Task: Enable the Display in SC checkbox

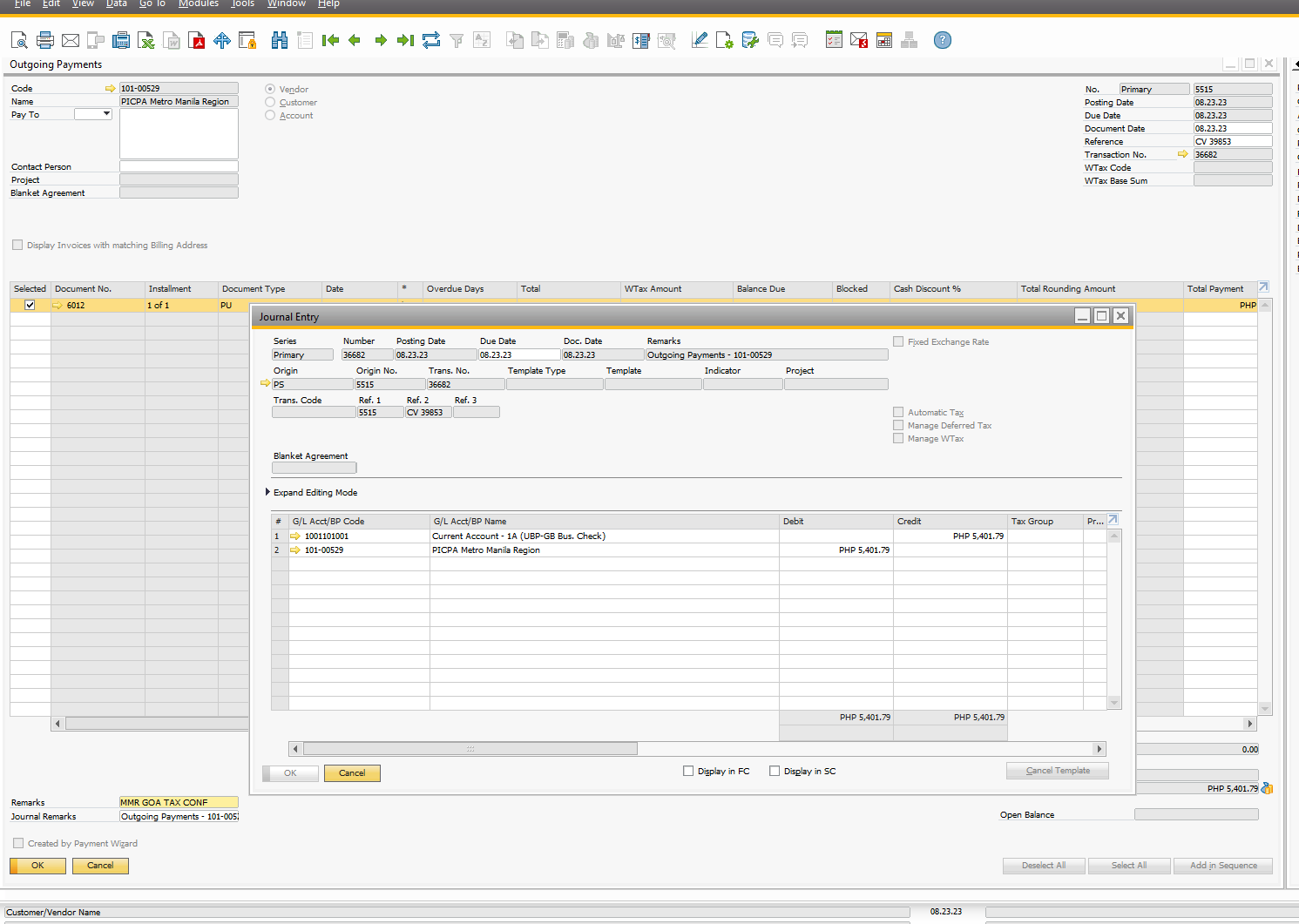Action: (x=775, y=771)
